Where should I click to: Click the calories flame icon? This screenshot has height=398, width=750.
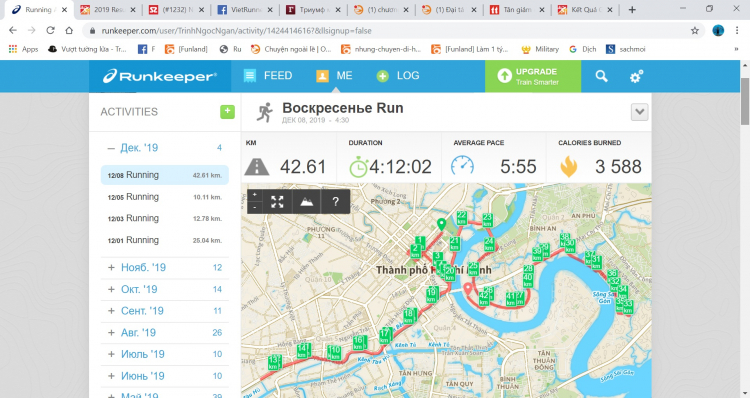pyautogui.click(x=569, y=167)
